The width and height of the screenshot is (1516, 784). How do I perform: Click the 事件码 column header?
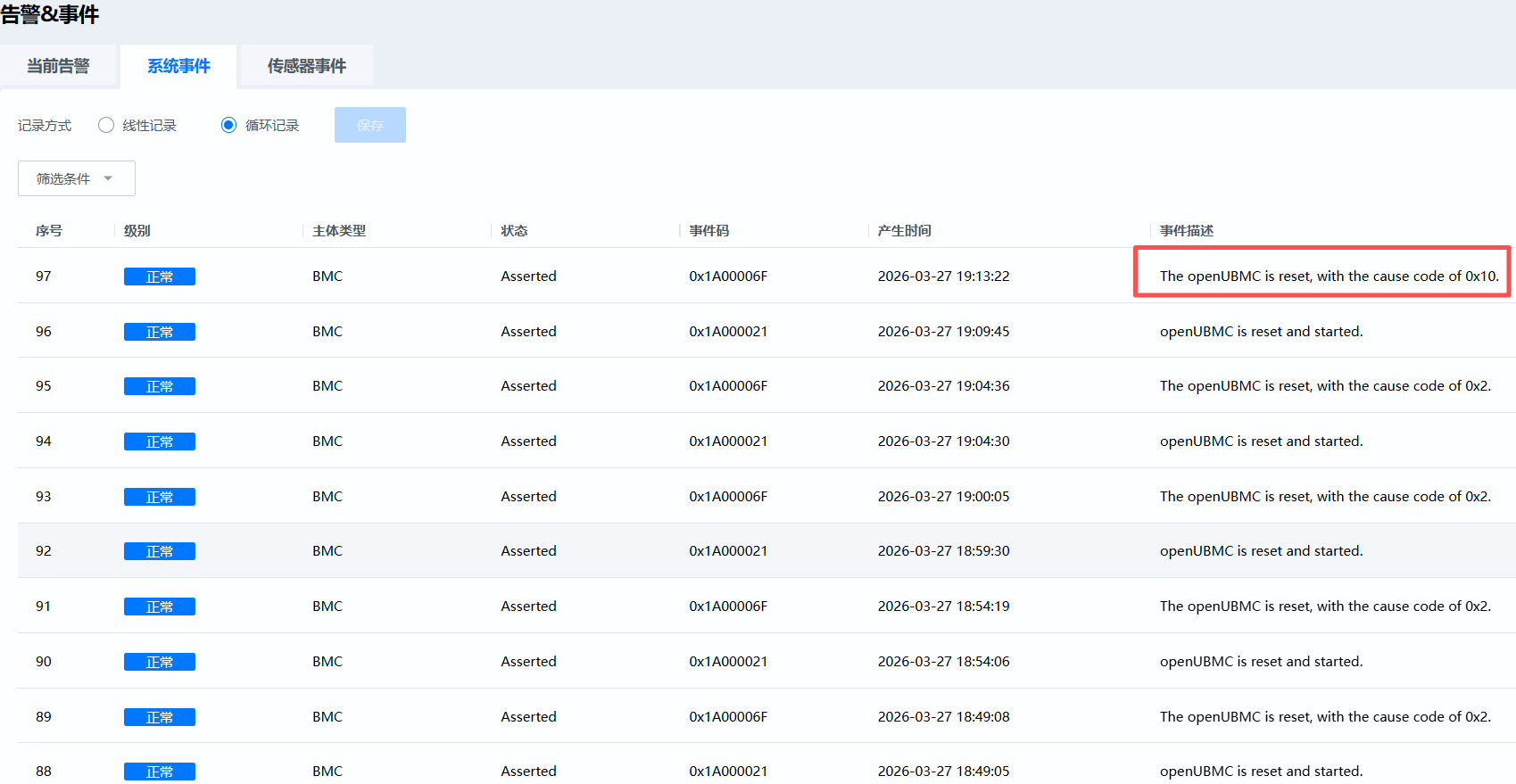(708, 231)
